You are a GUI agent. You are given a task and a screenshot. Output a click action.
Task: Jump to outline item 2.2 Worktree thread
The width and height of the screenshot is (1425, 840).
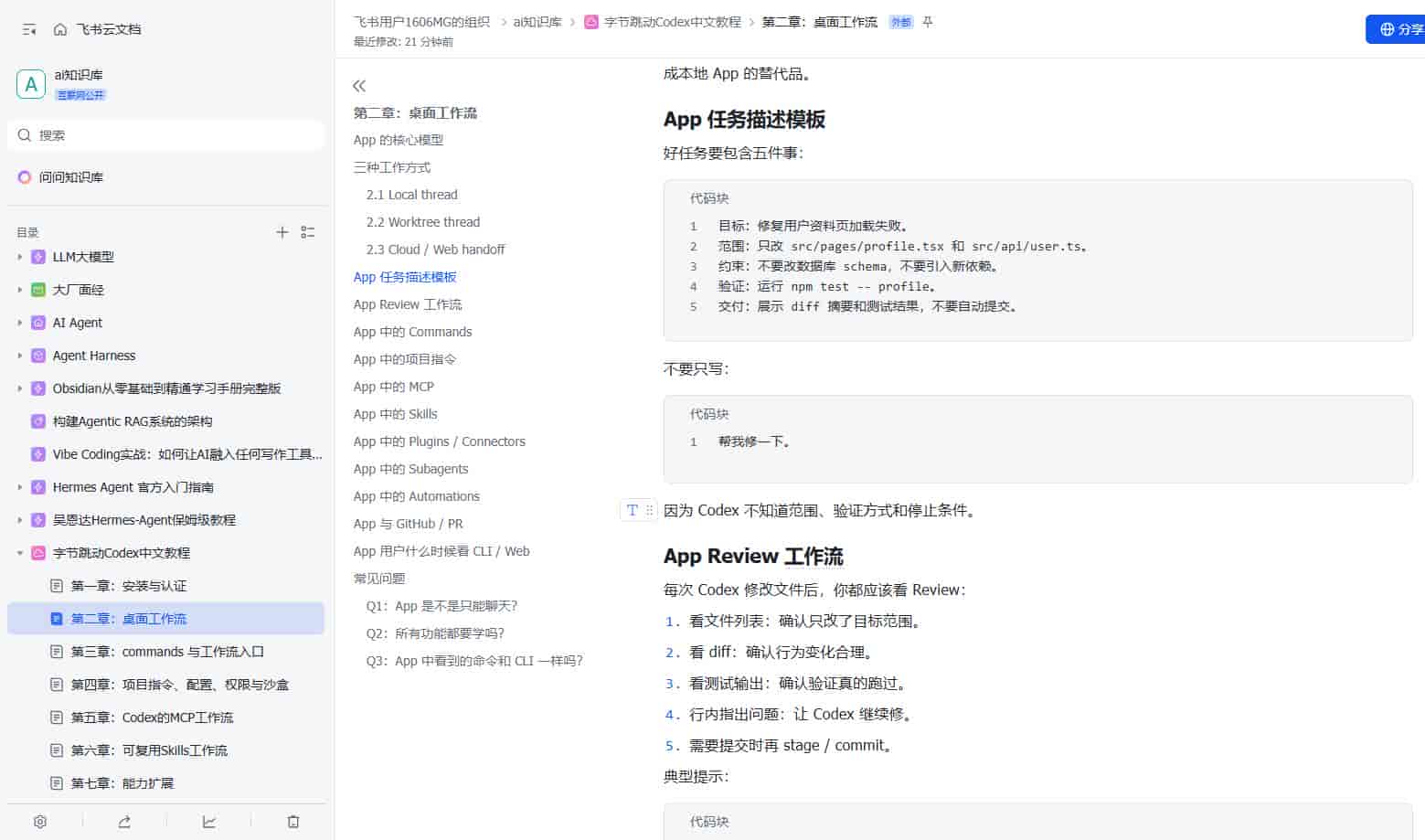(423, 222)
